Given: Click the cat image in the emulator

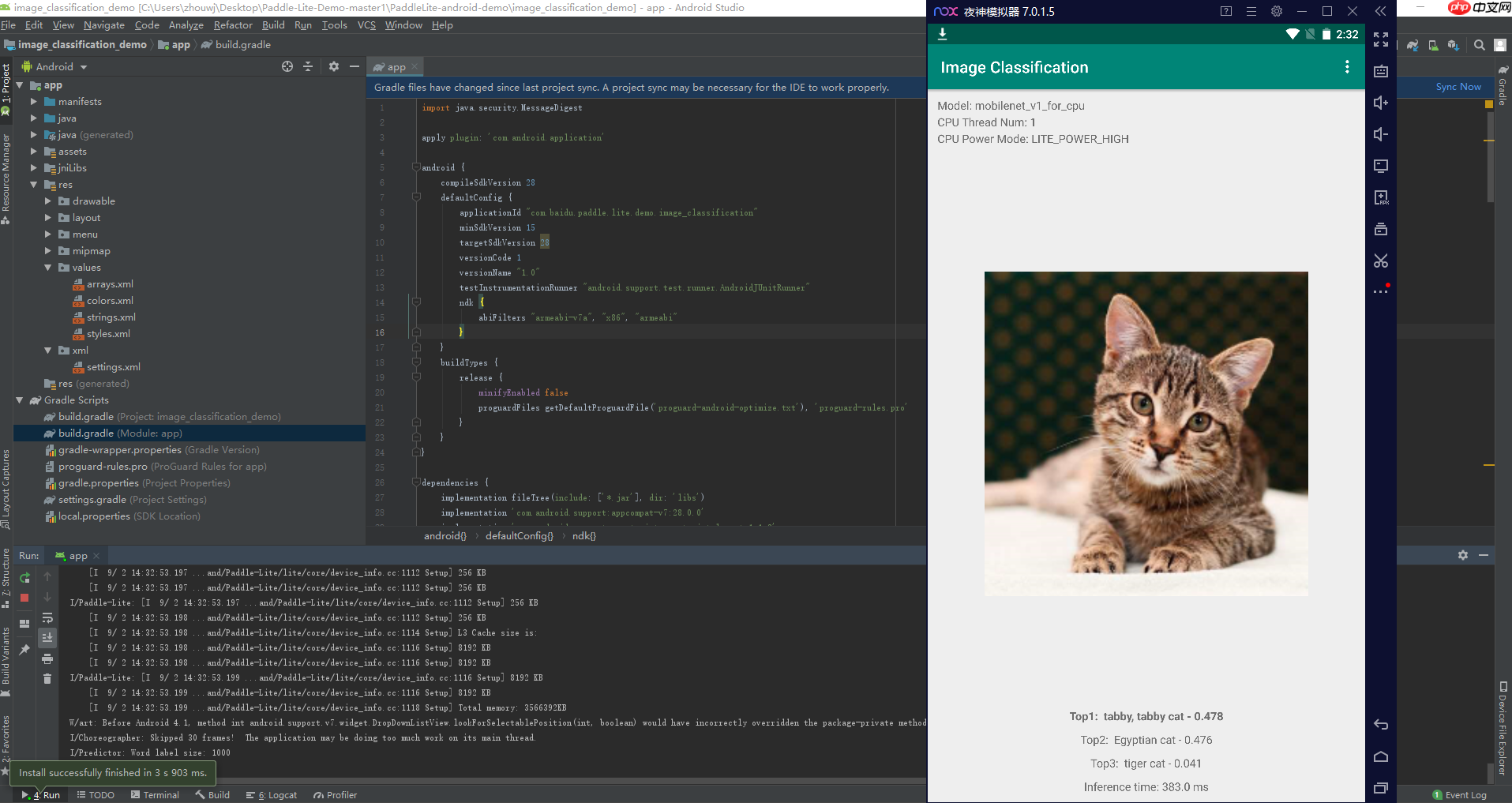Looking at the screenshot, I should coord(1146,433).
